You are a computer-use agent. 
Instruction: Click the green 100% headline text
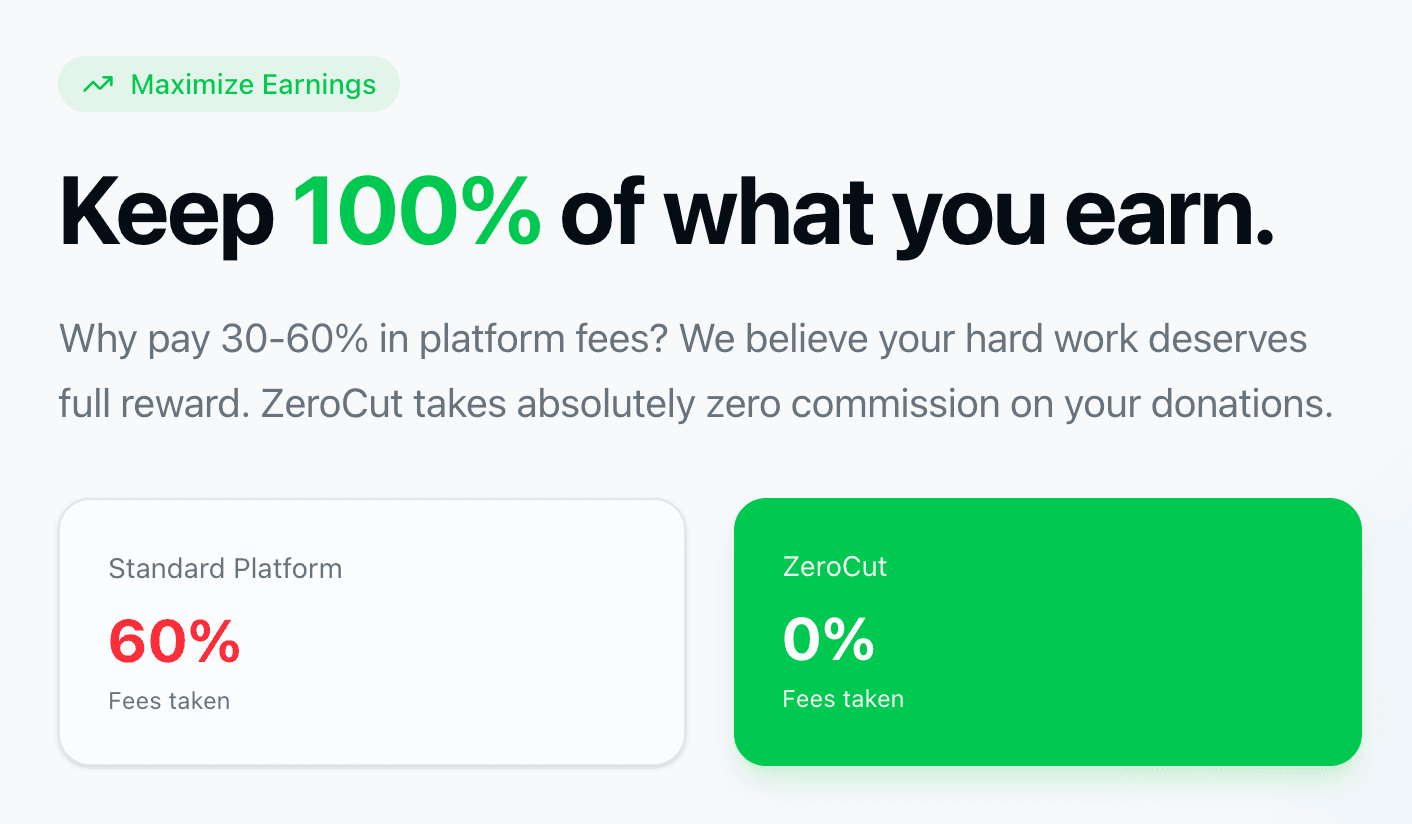point(416,213)
